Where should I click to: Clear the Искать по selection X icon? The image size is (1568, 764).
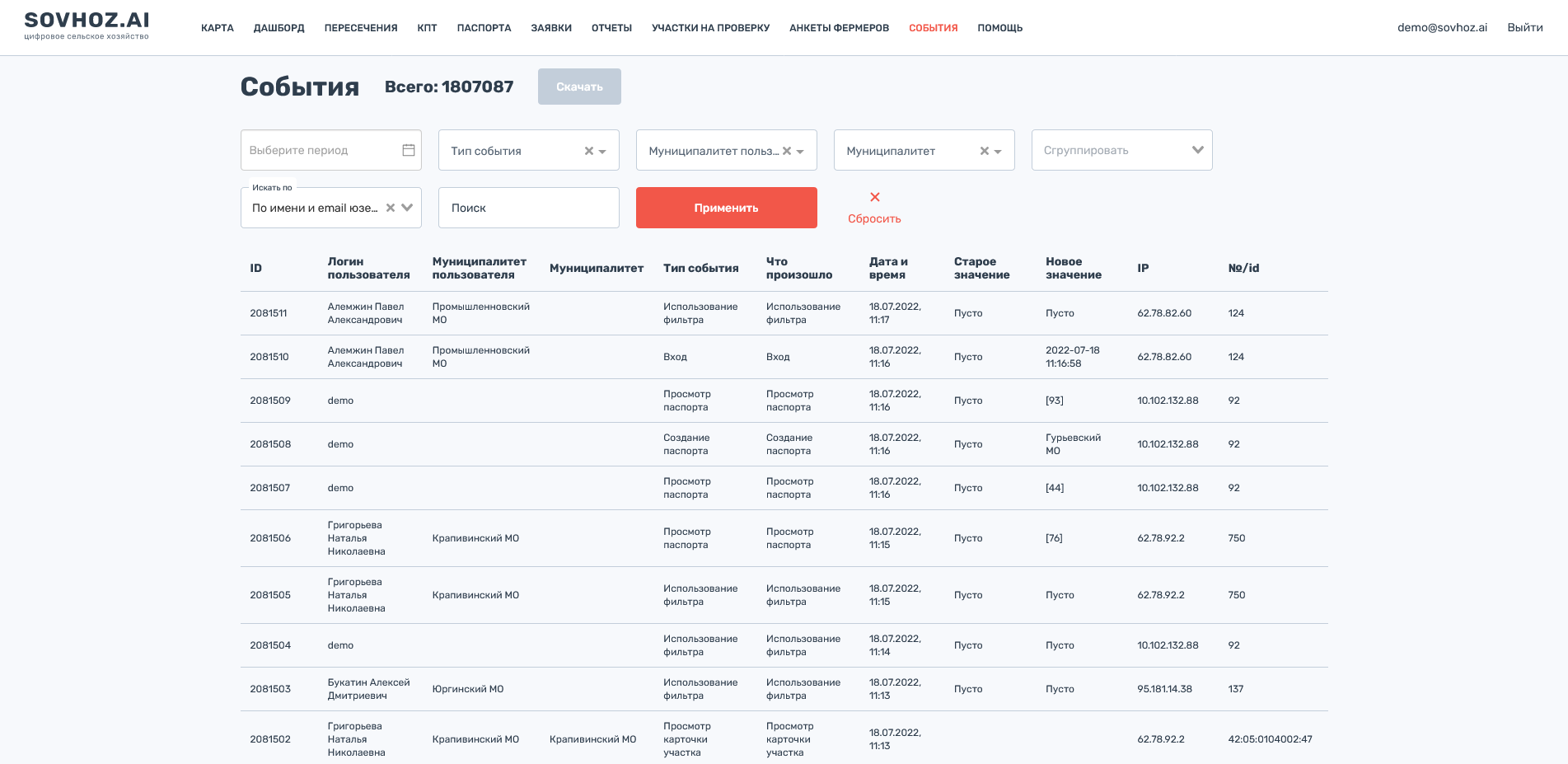point(391,208)
